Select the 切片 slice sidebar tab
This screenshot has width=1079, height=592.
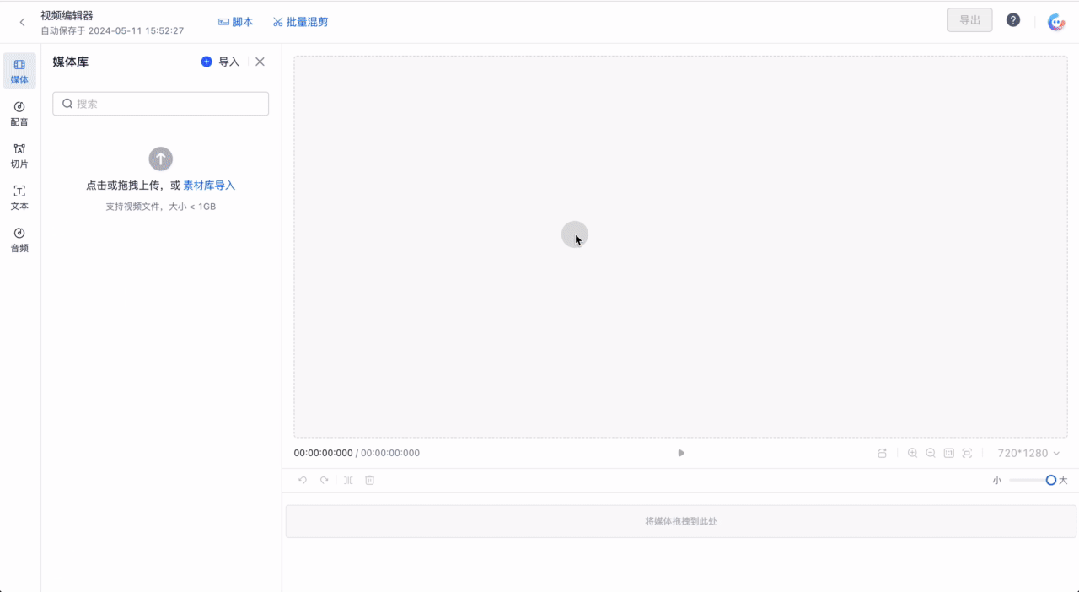coord(19,156)
